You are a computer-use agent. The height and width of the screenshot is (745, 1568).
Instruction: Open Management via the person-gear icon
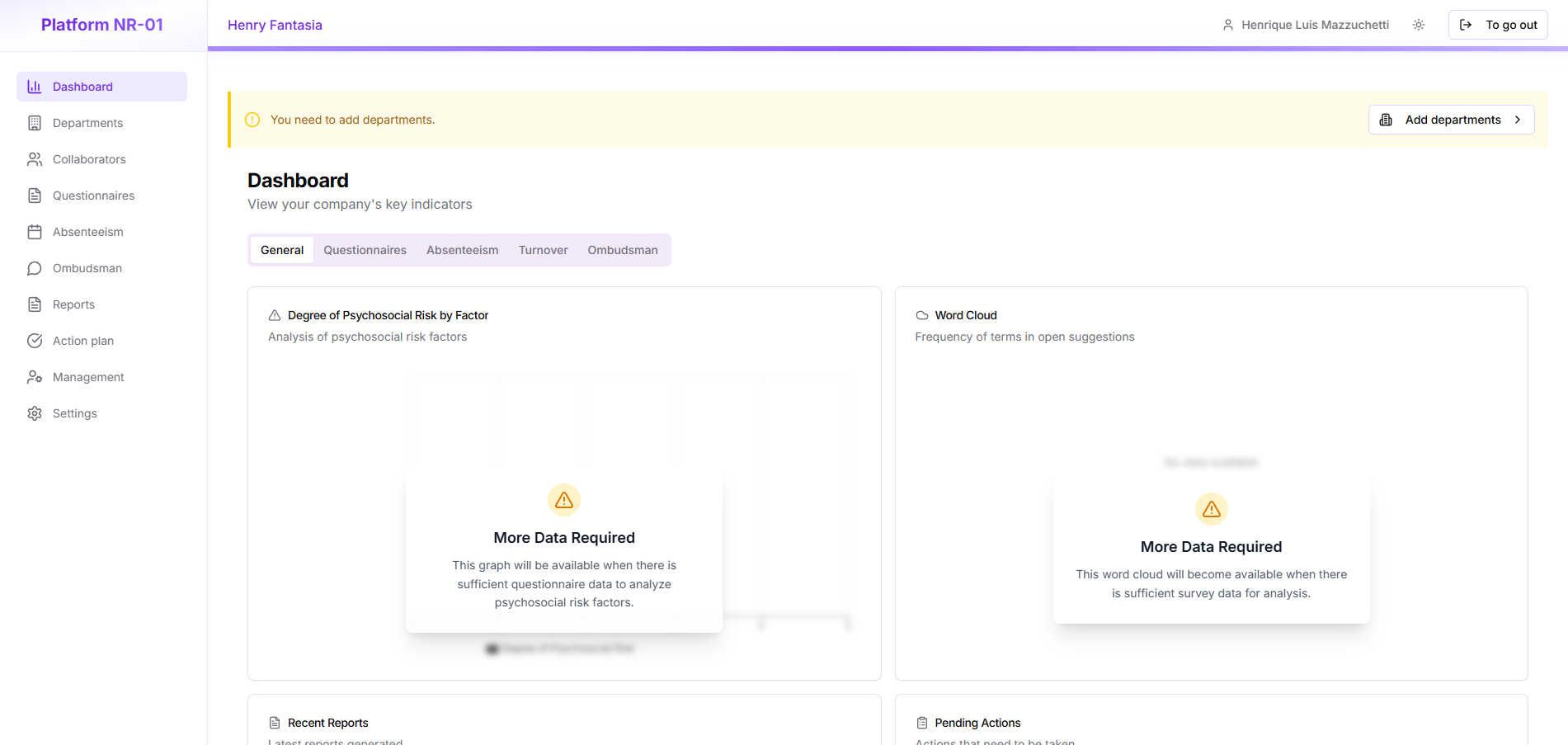[x=34, y=376]
